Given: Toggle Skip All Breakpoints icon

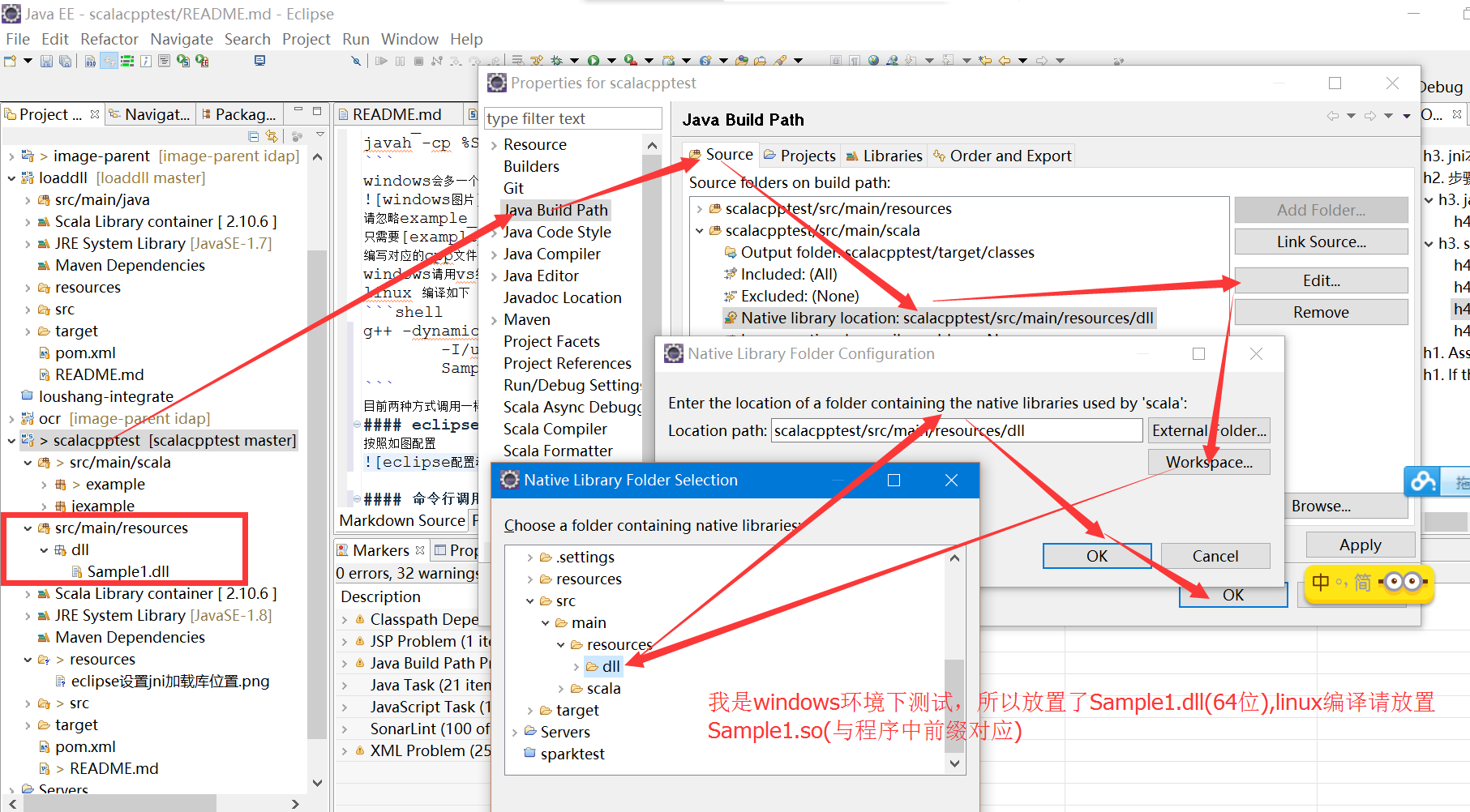Looking at the screenshot, I should [356, 61].
